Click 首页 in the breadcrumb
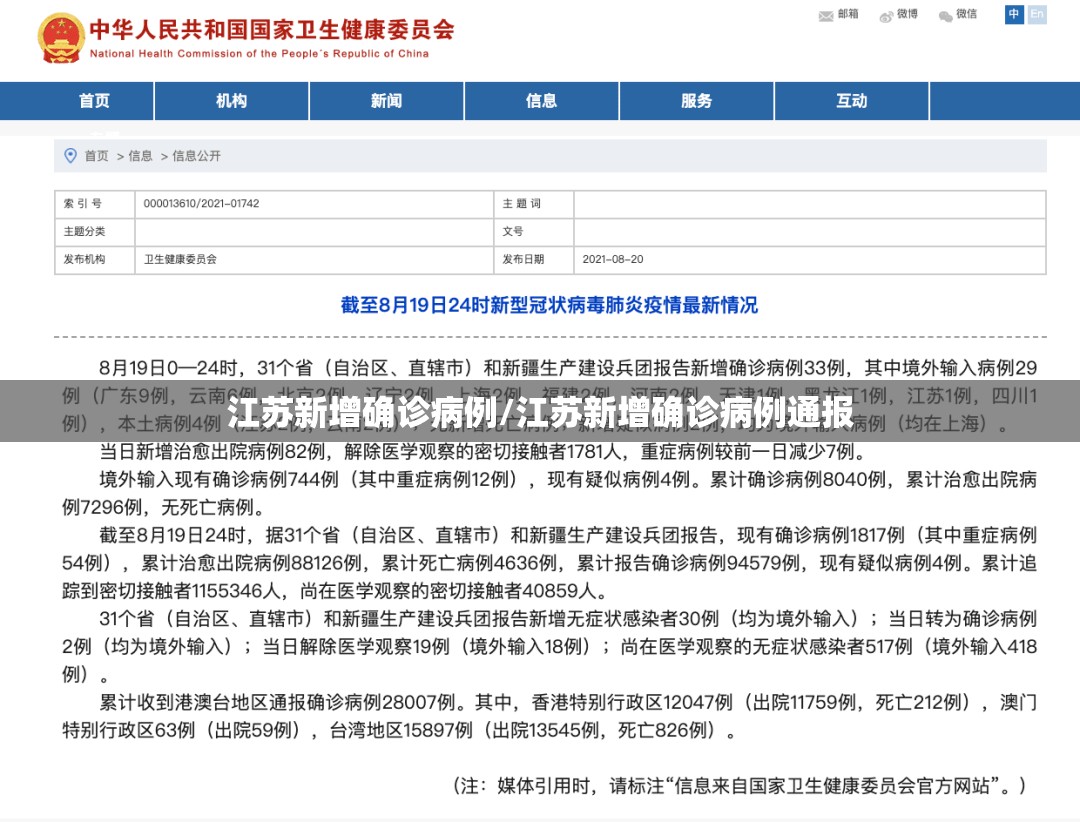This screenshot has height=822, width=1080. 96,156
